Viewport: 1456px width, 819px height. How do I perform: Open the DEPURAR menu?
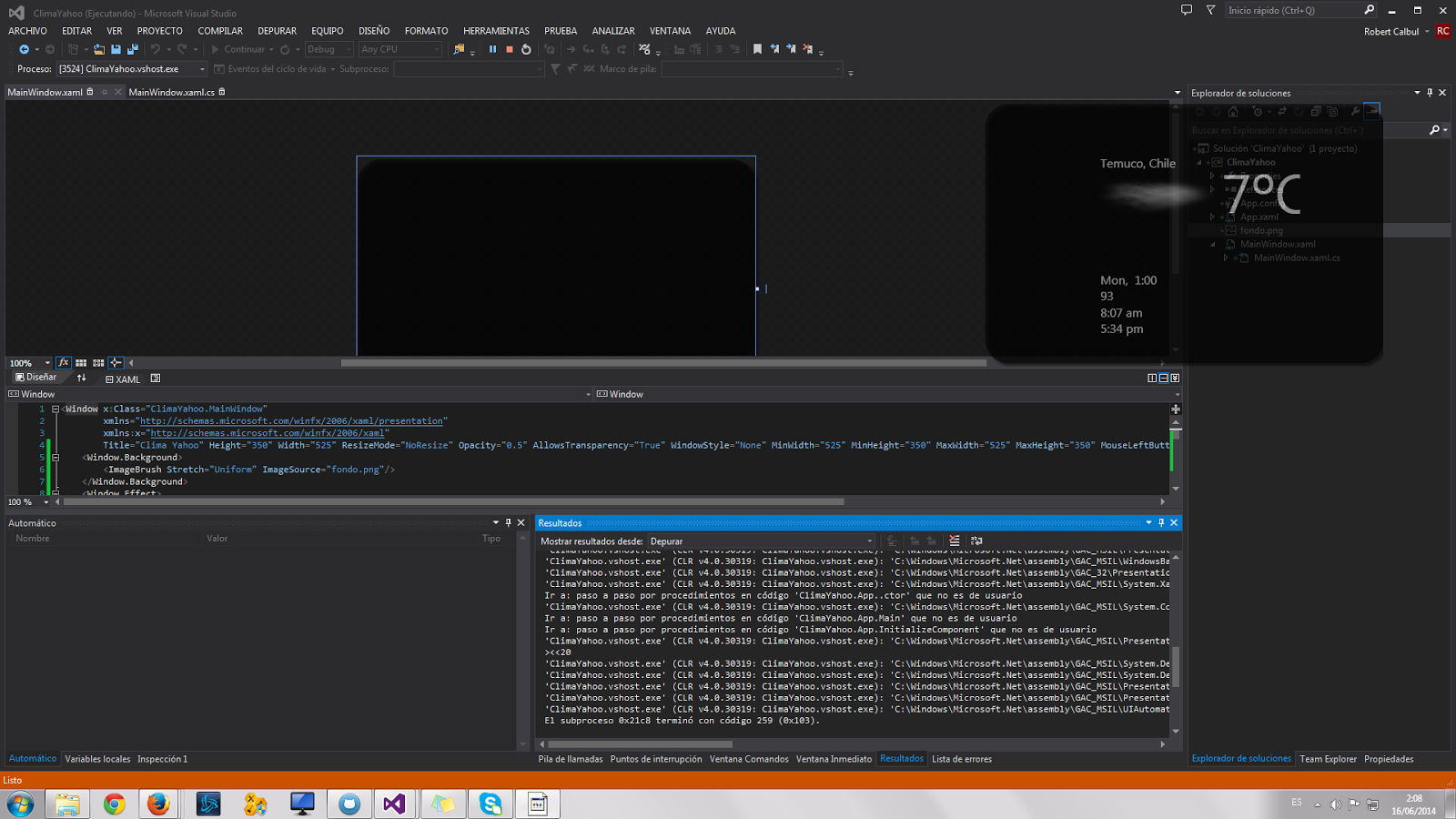tap(277, 31)
